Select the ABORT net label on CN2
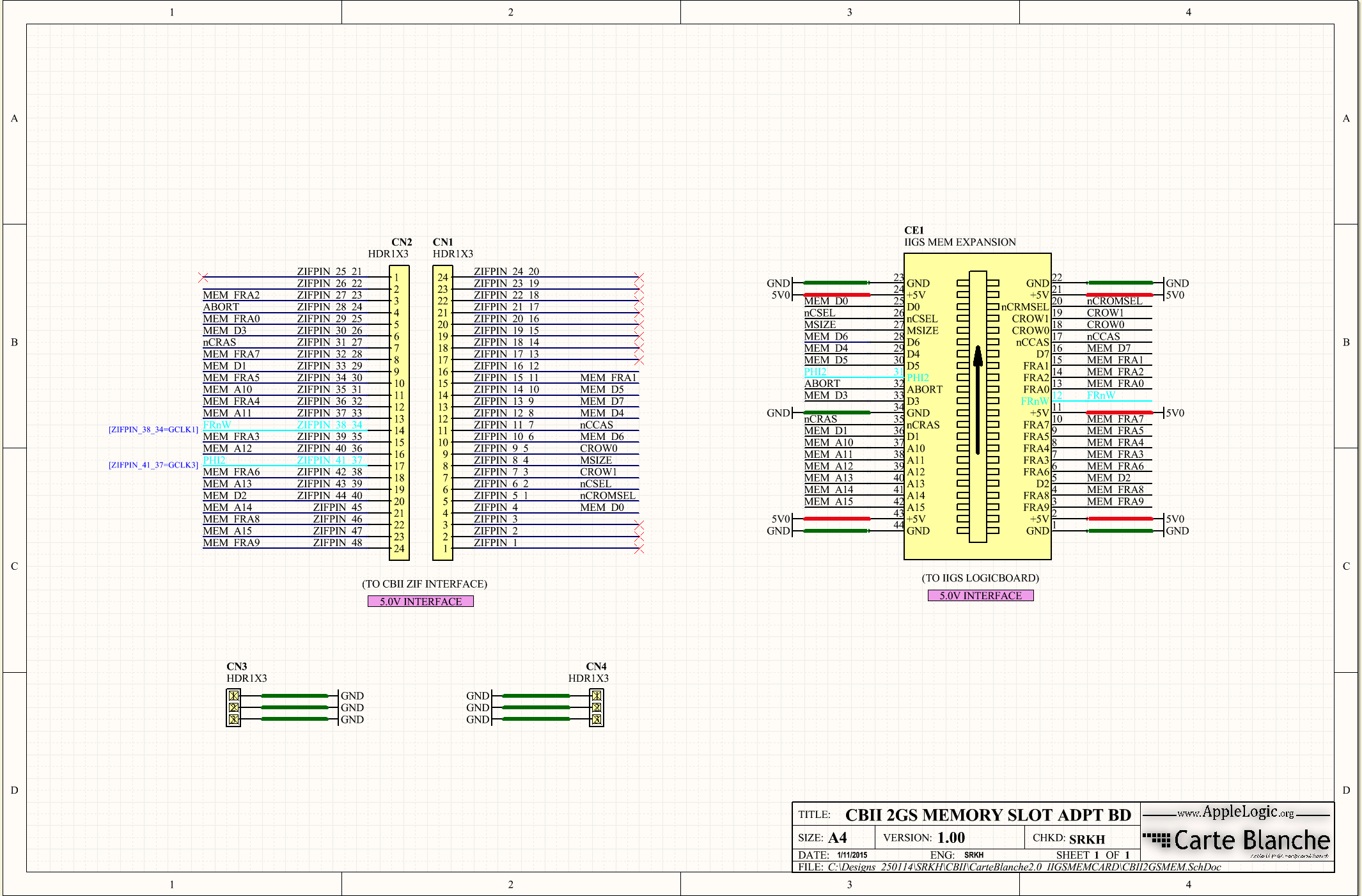This screenshot has width=1362, height=896. coord(221,307)
